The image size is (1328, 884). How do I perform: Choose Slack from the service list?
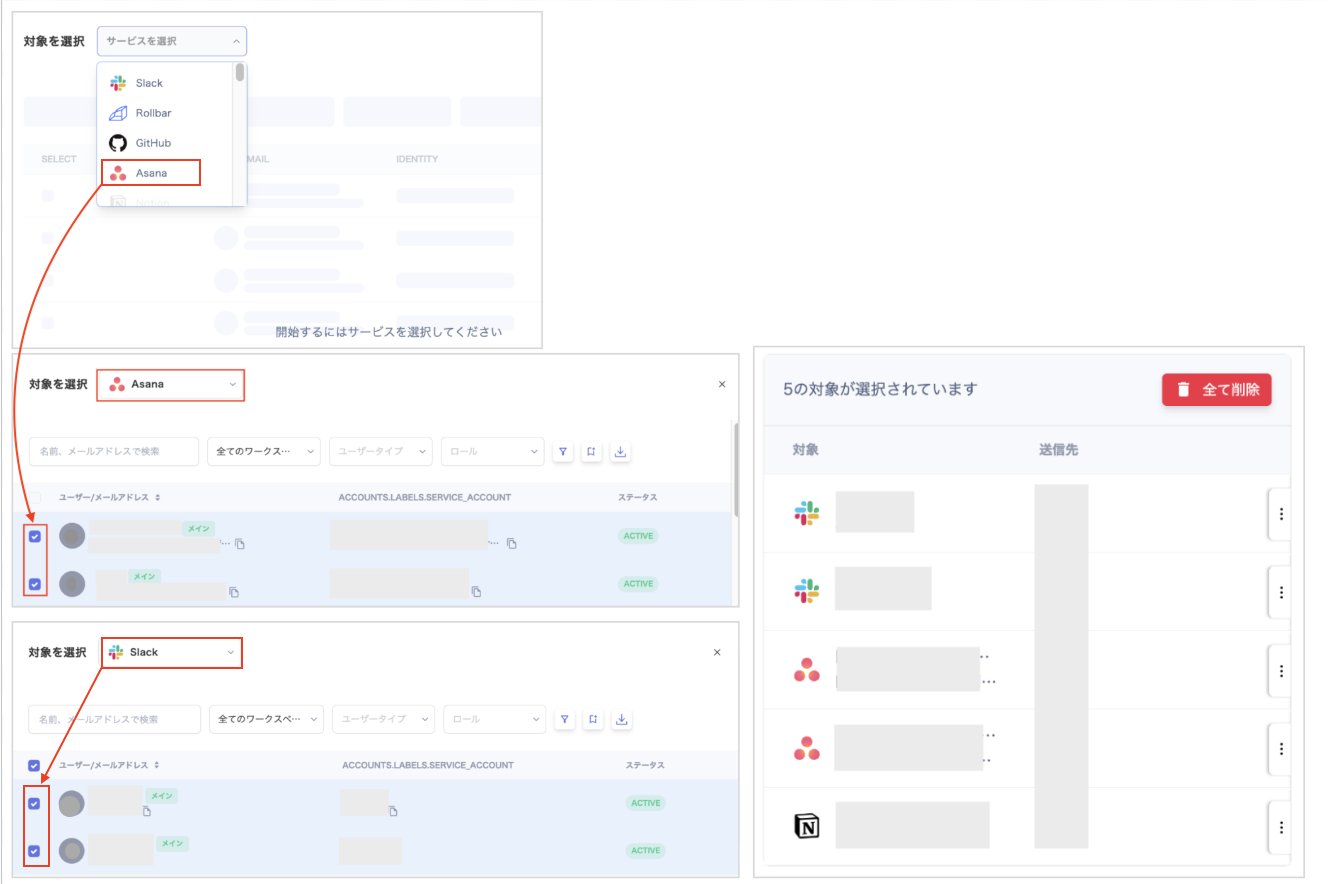[165, 83]
